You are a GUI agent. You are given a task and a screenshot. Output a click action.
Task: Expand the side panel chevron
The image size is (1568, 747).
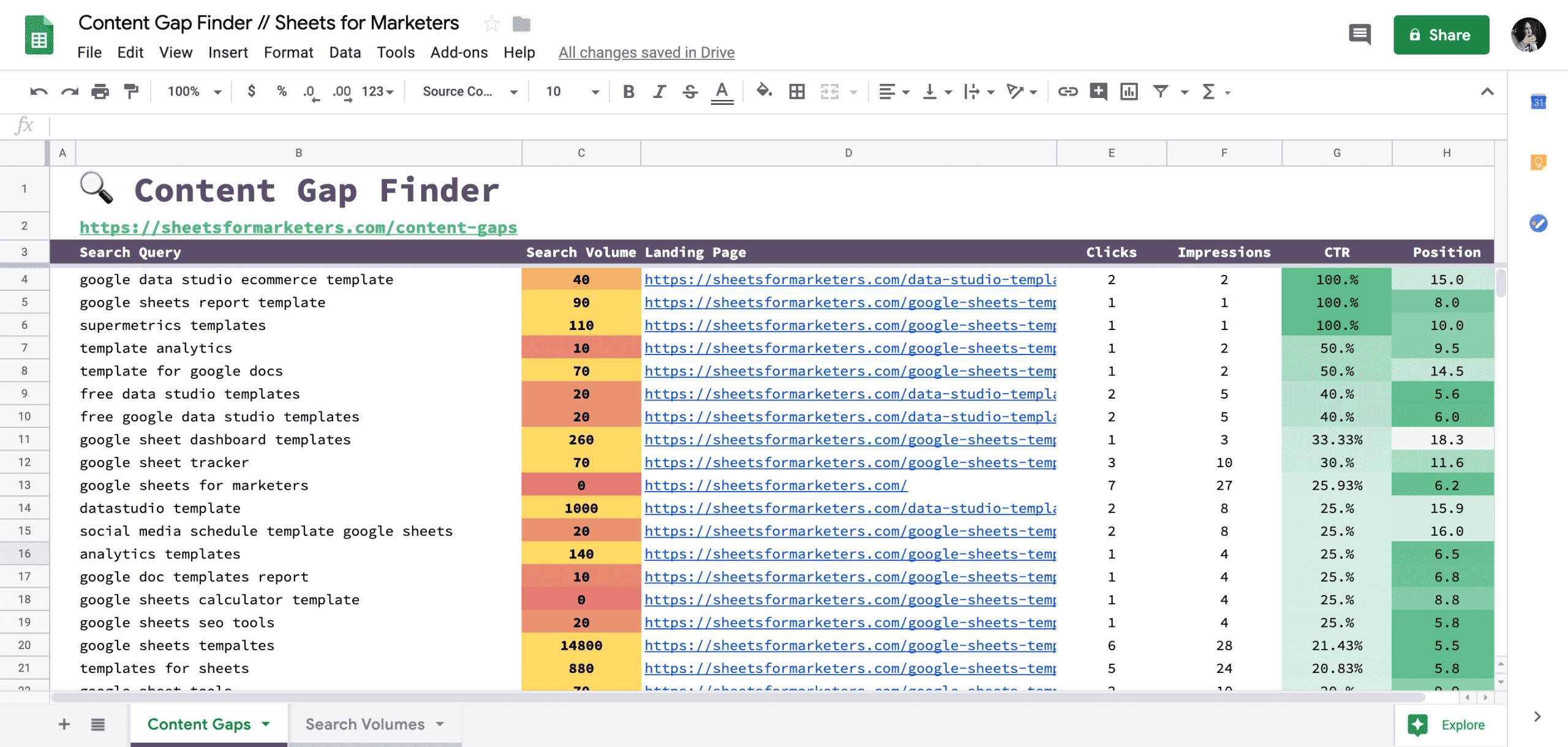1537,716
